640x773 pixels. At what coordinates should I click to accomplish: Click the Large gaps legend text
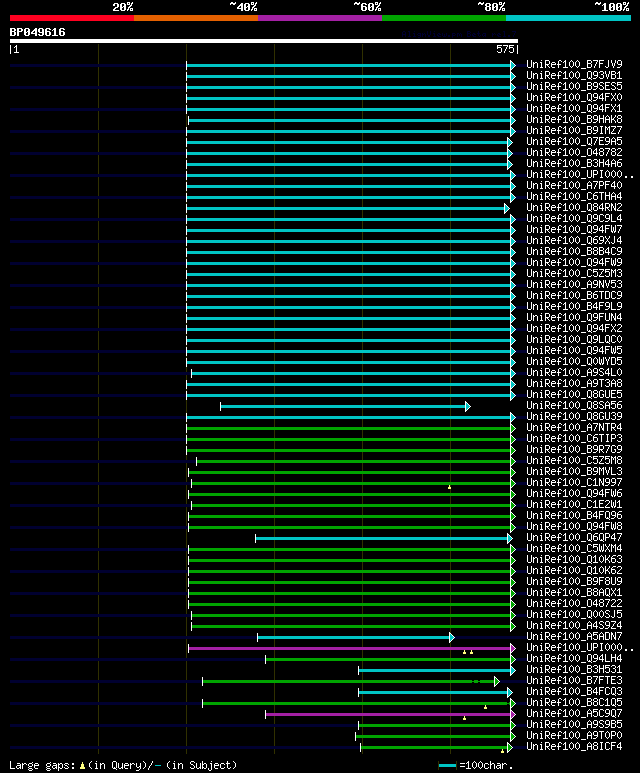123,765
